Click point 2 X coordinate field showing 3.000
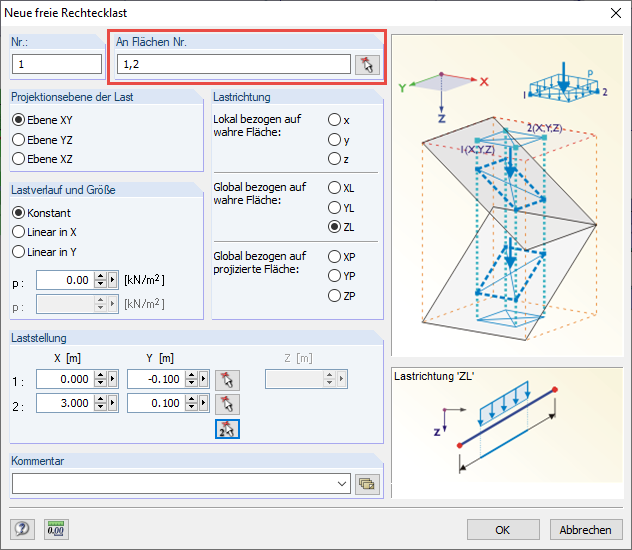 65,403
